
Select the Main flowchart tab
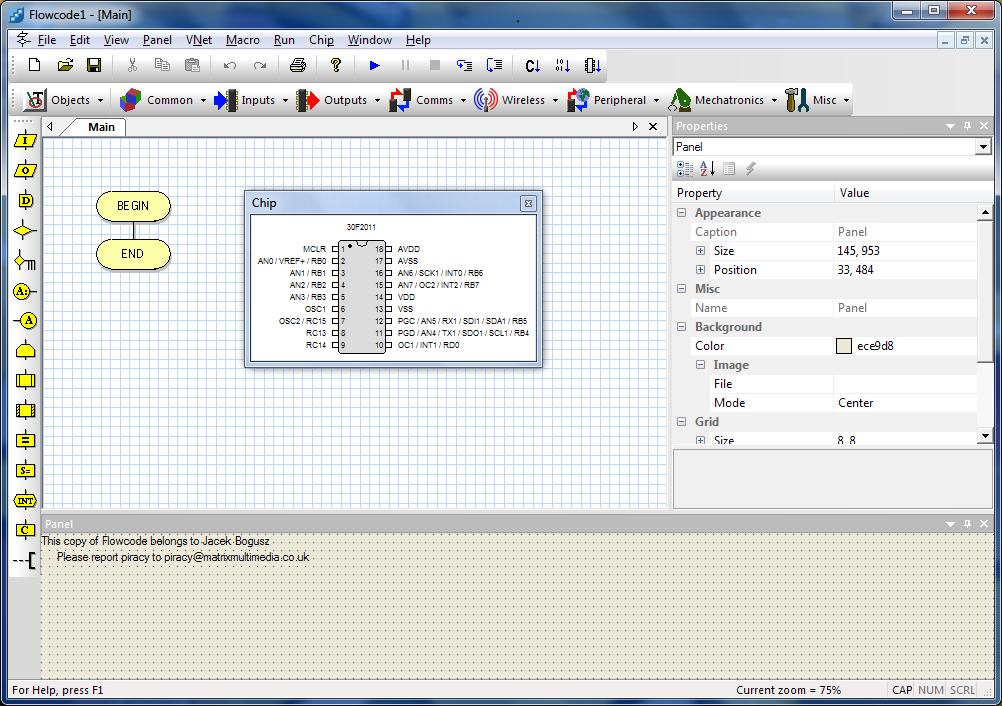click(102, 127)
